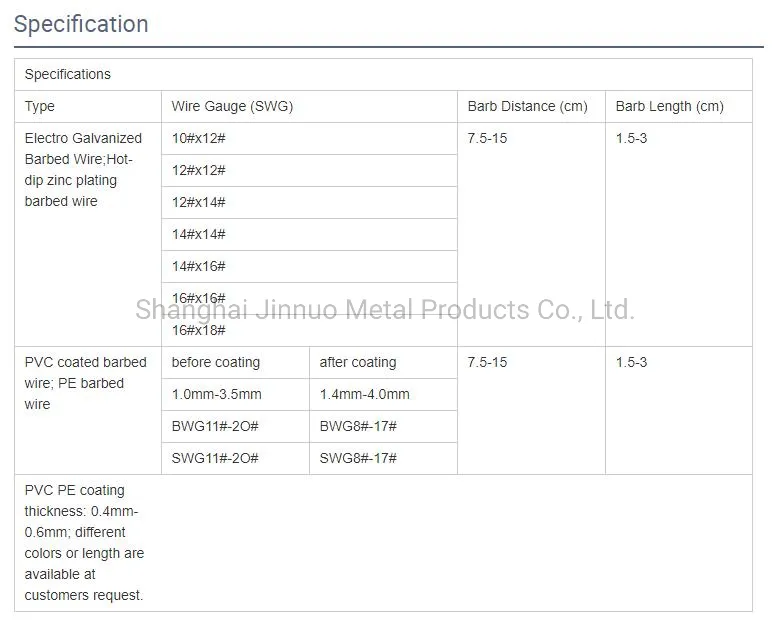
Task: Select the 14#x14# wire gauge cell
Action: [x=199, y=234]
